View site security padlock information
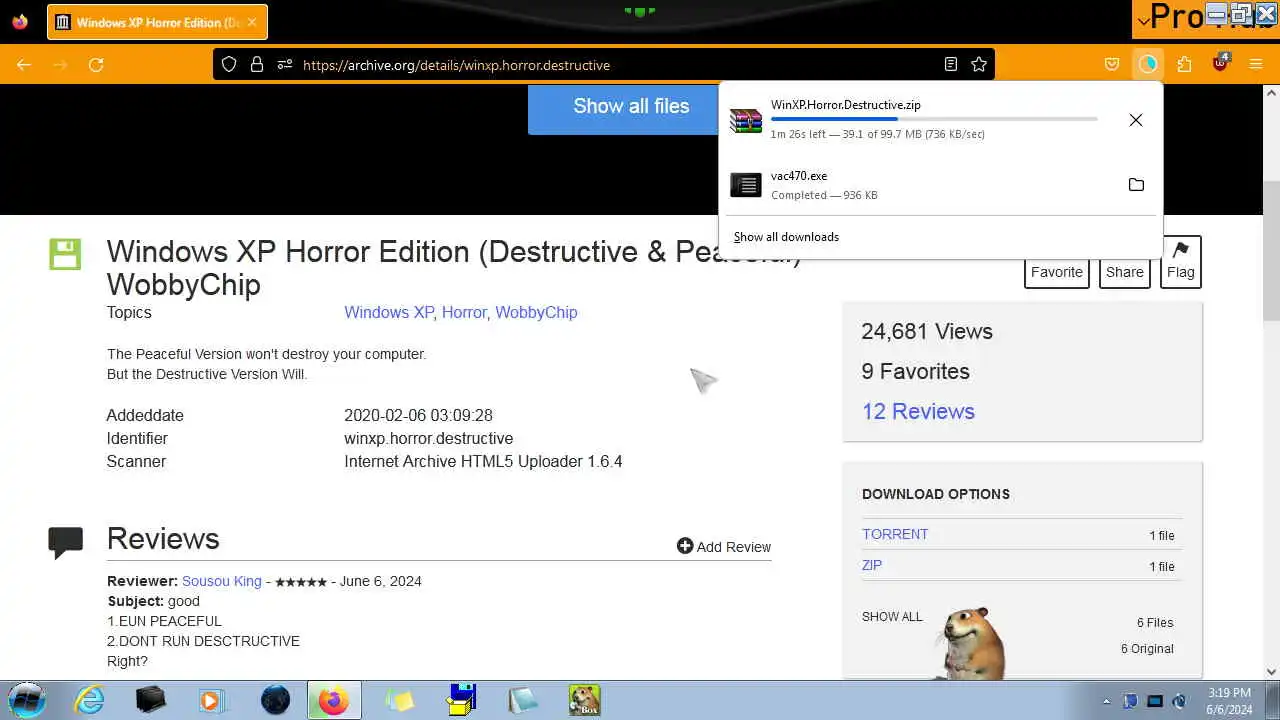 click(x=257, y=65)
